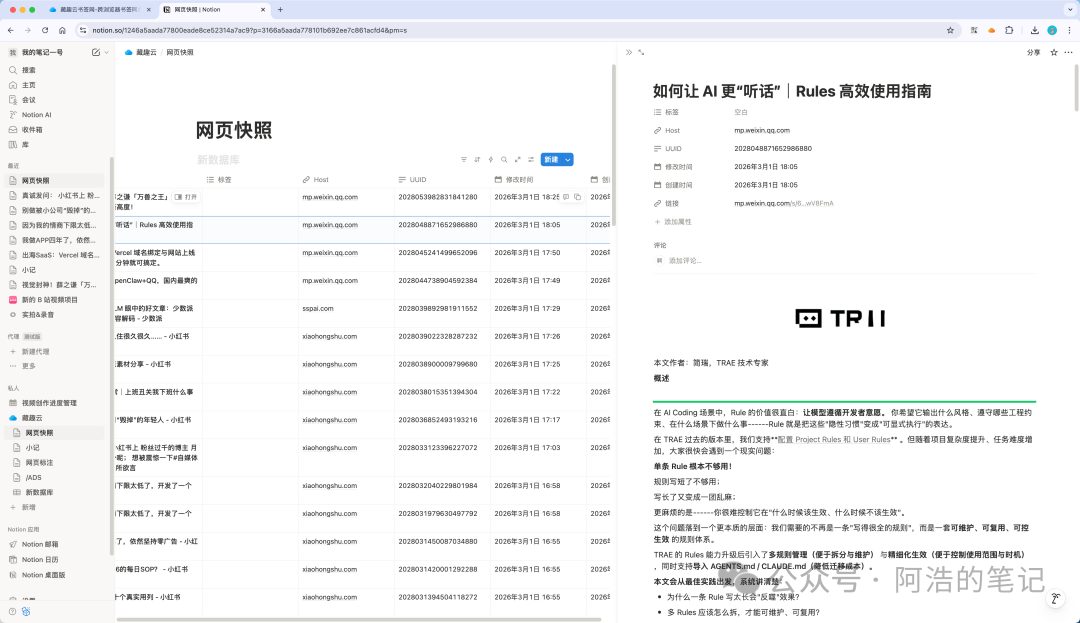
Task: Click 分享 share in peek panel
Action: click(1033, 52)
